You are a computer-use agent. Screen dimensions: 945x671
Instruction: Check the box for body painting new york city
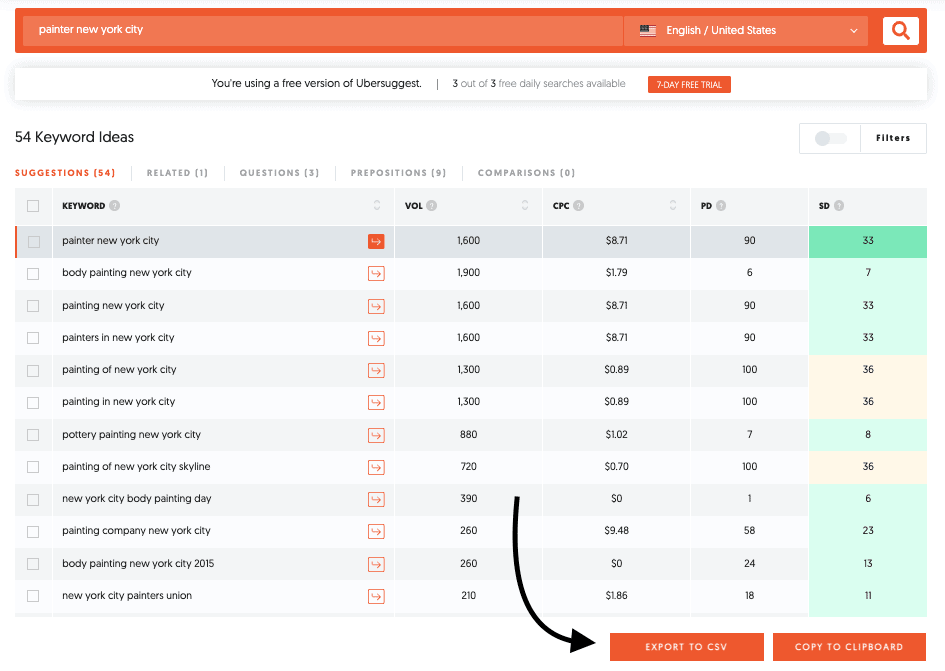click(x=33, y=274)
